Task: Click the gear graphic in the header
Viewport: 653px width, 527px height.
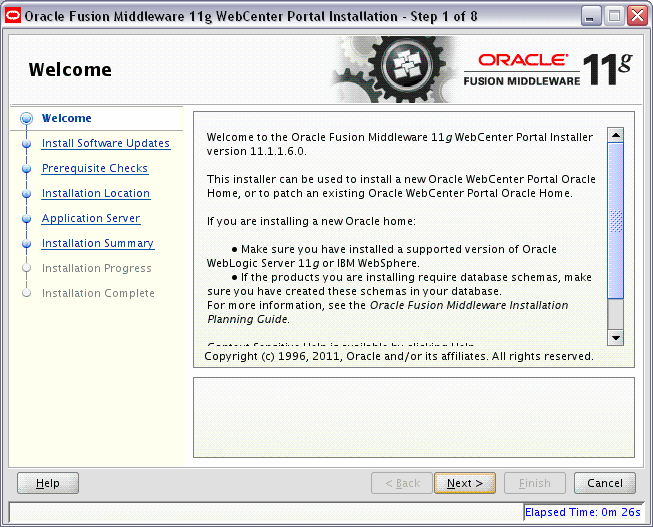Action: (x=396, y=69)
